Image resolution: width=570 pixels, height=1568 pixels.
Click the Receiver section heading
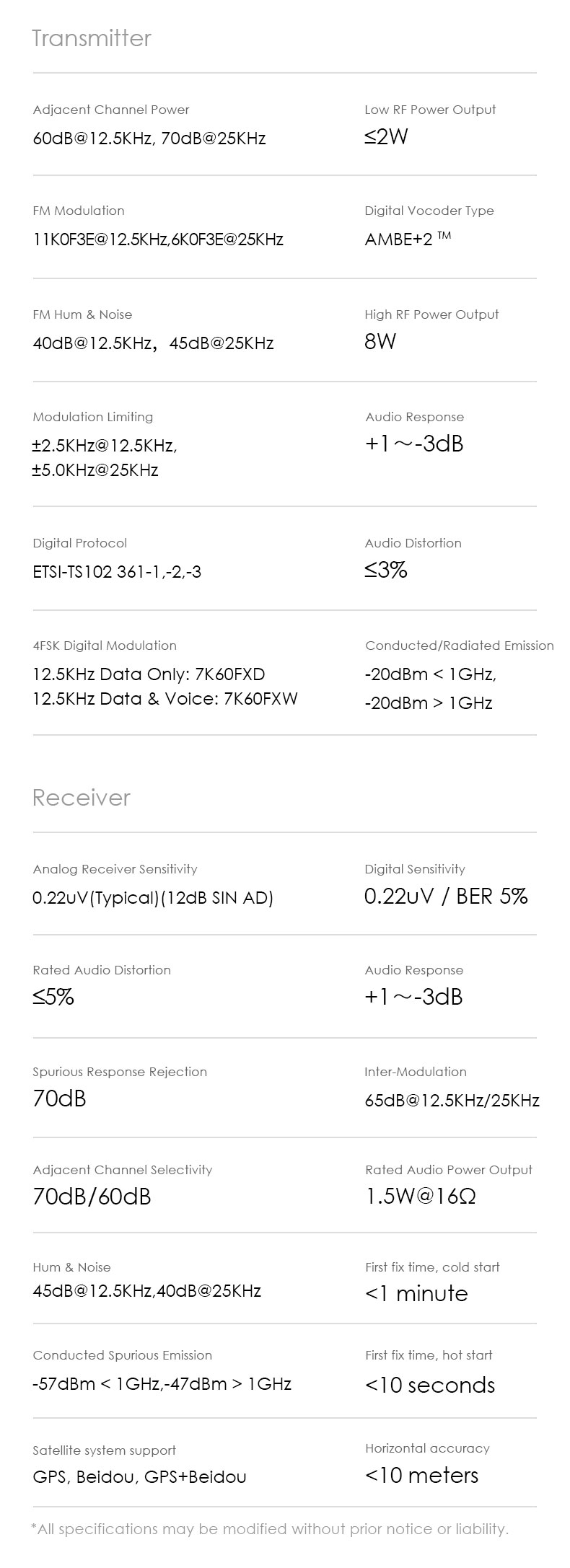coord(82,798)
